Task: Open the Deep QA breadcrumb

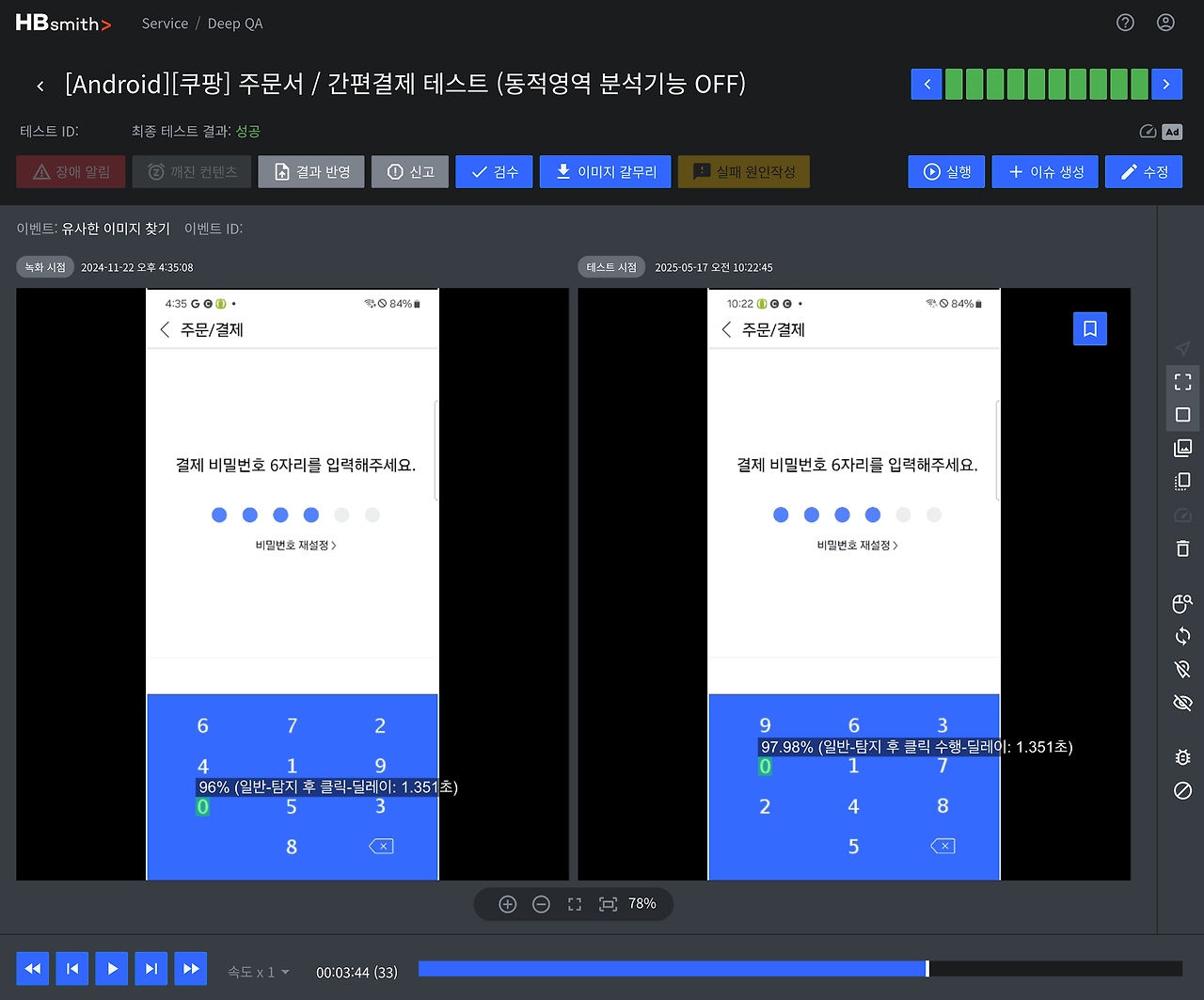Action: pyautogui.click(x=235, y=24)
